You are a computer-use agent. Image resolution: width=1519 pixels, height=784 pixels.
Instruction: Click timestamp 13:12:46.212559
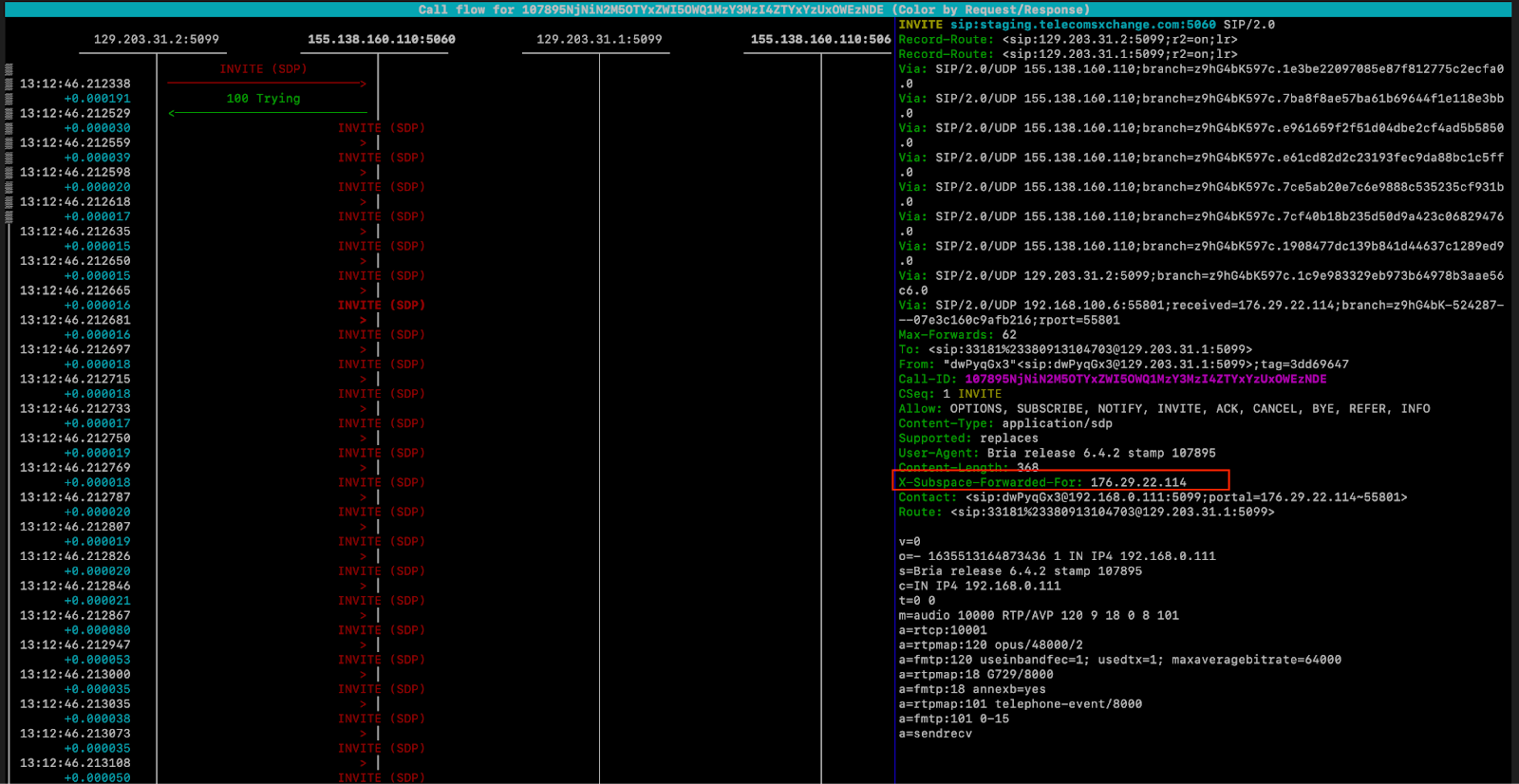(x=75, y=142)
